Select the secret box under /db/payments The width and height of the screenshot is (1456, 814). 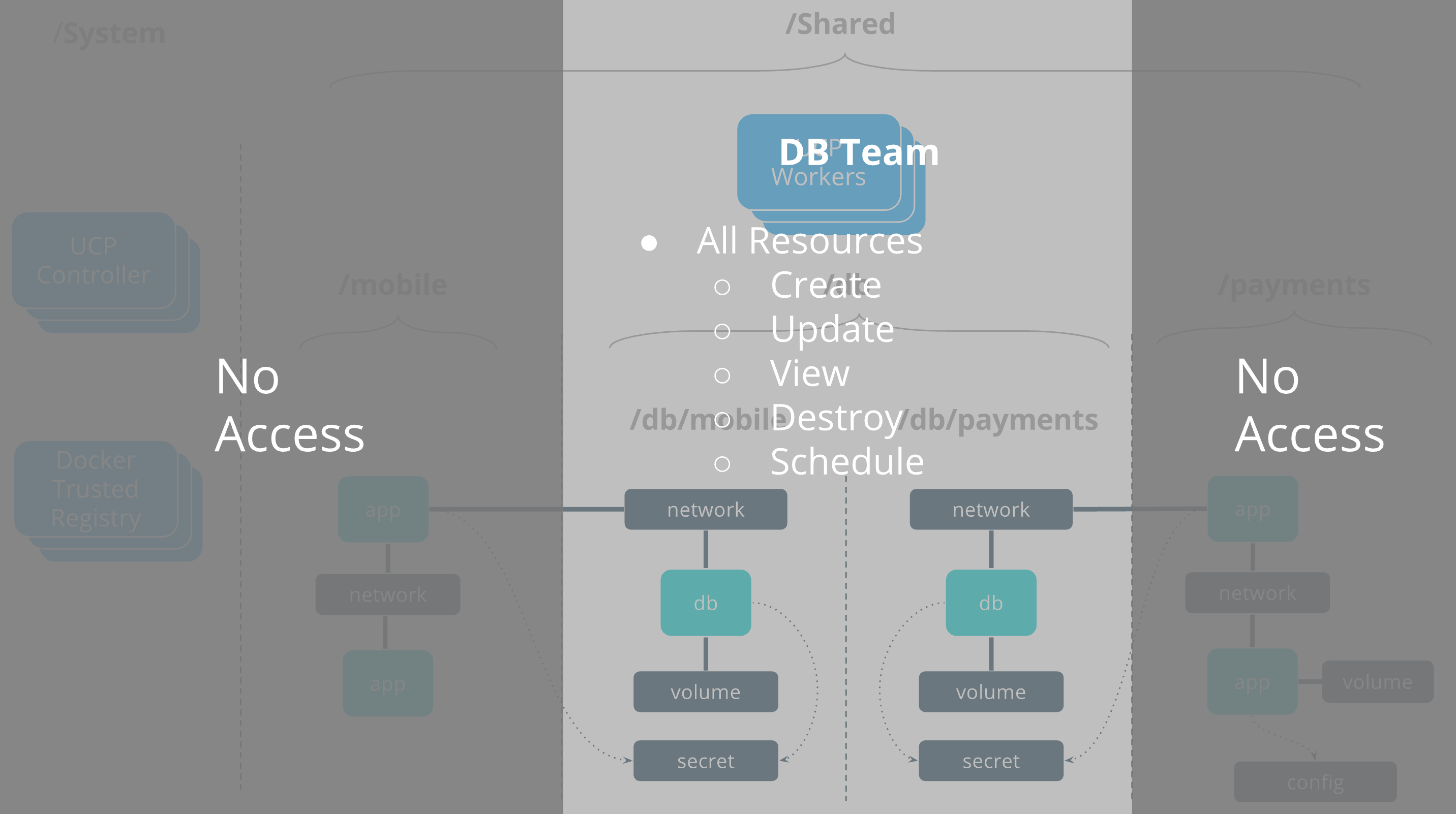pyautogui.click(x=991, y=761)
